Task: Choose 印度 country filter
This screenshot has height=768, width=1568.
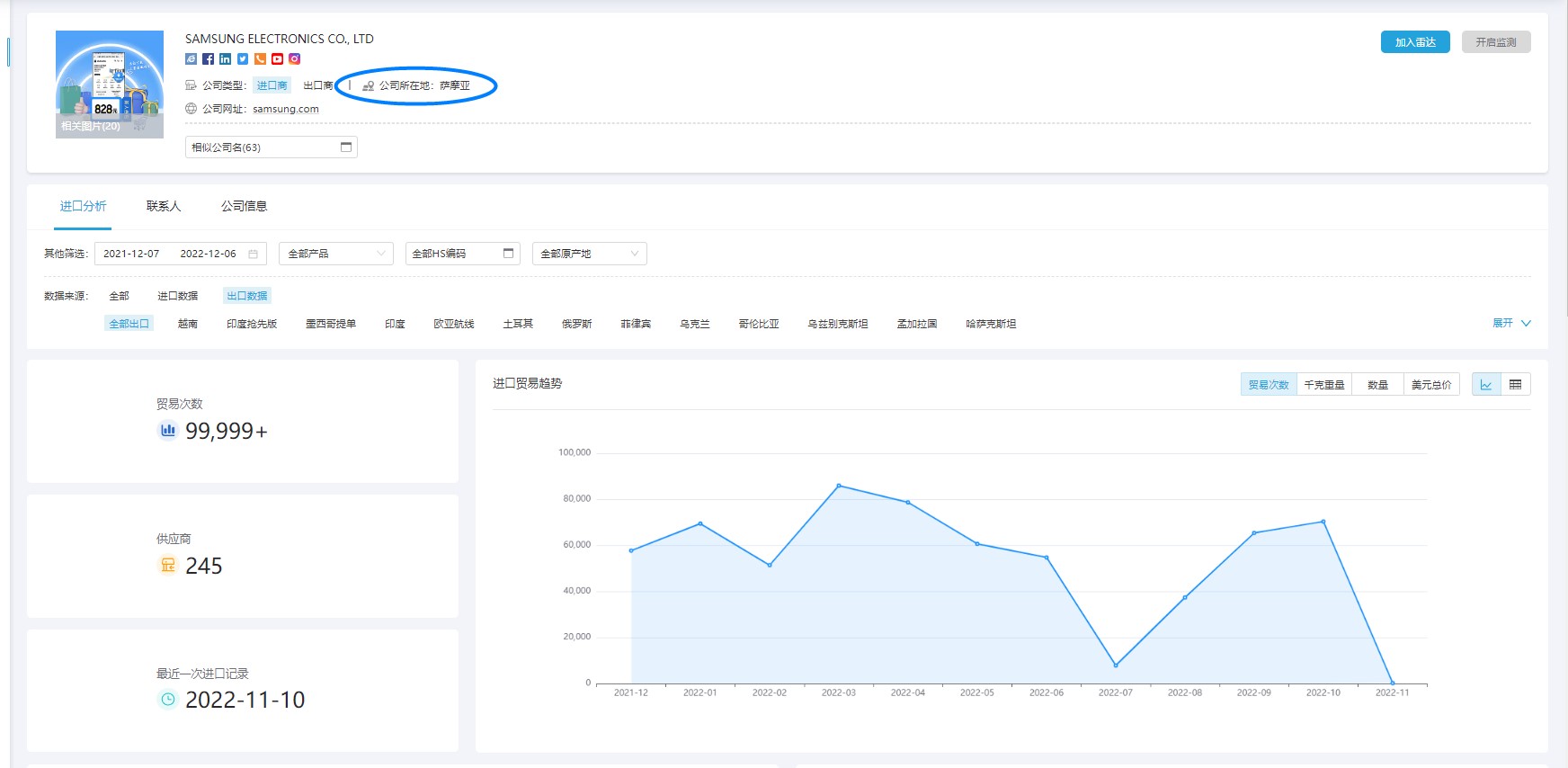Action: 395,324
